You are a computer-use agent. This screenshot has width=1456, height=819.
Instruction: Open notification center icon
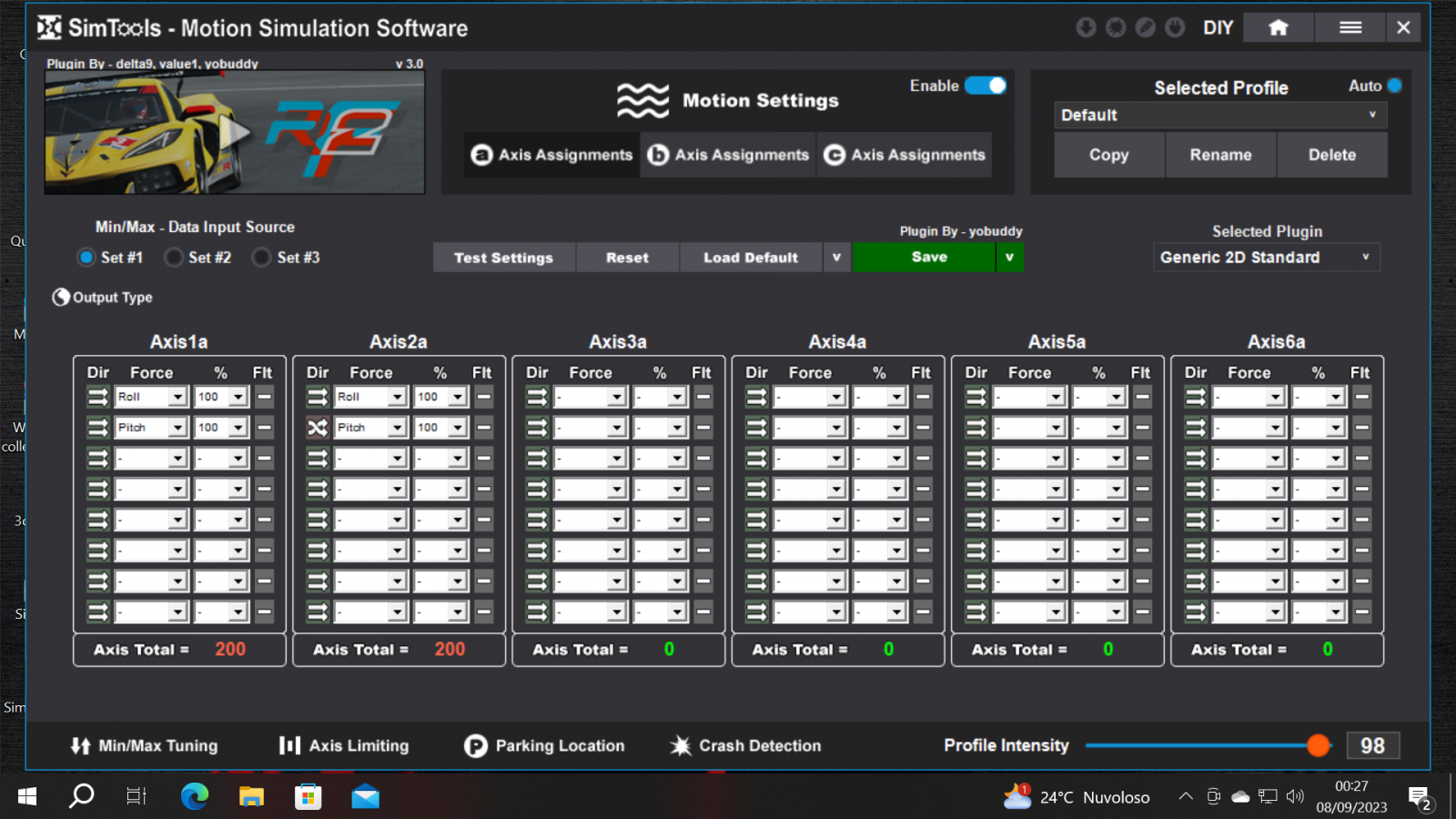pyautogui.click(x=1420, y=798)
